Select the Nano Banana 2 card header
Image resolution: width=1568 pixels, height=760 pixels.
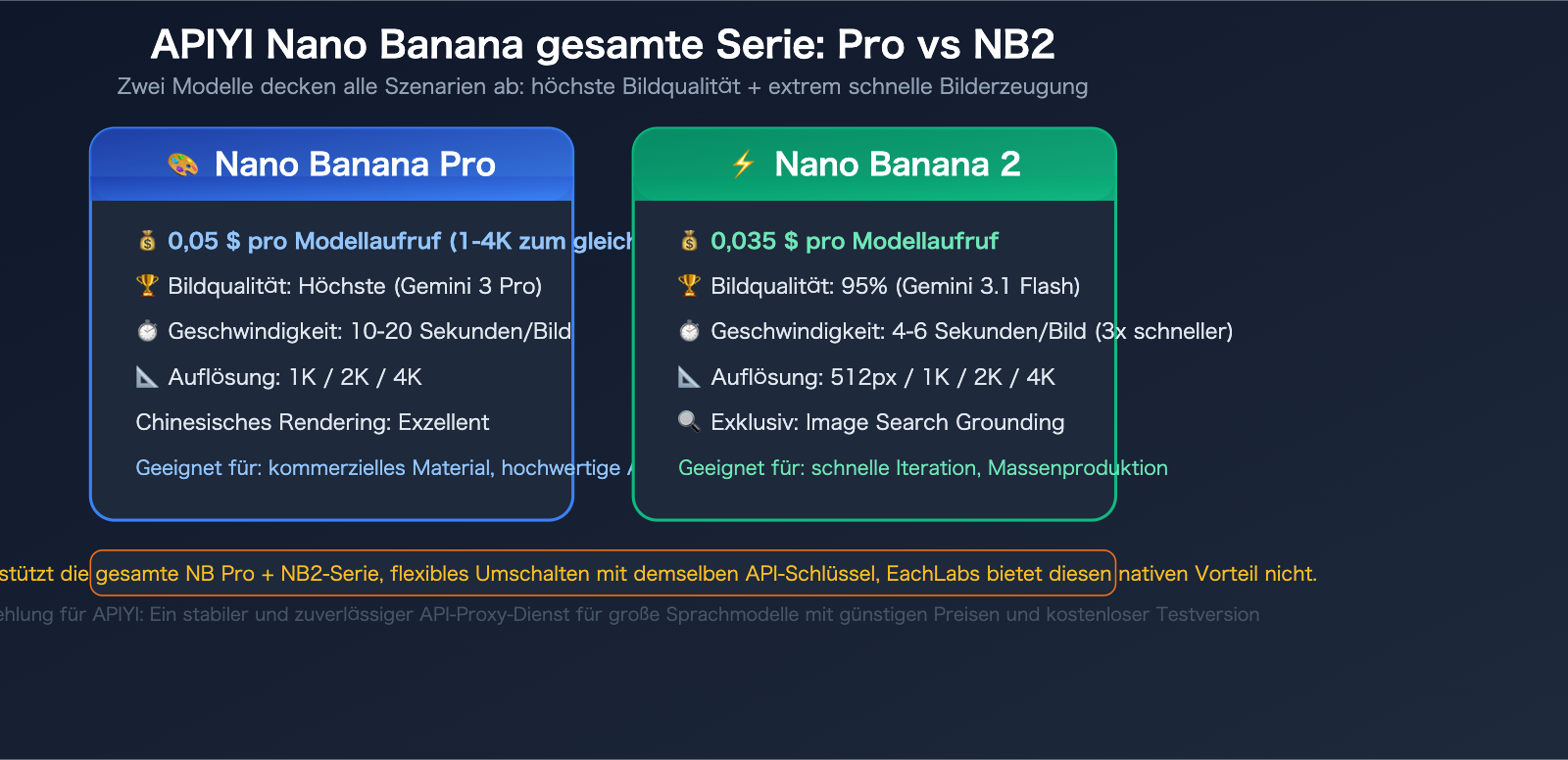coord(874,165)
